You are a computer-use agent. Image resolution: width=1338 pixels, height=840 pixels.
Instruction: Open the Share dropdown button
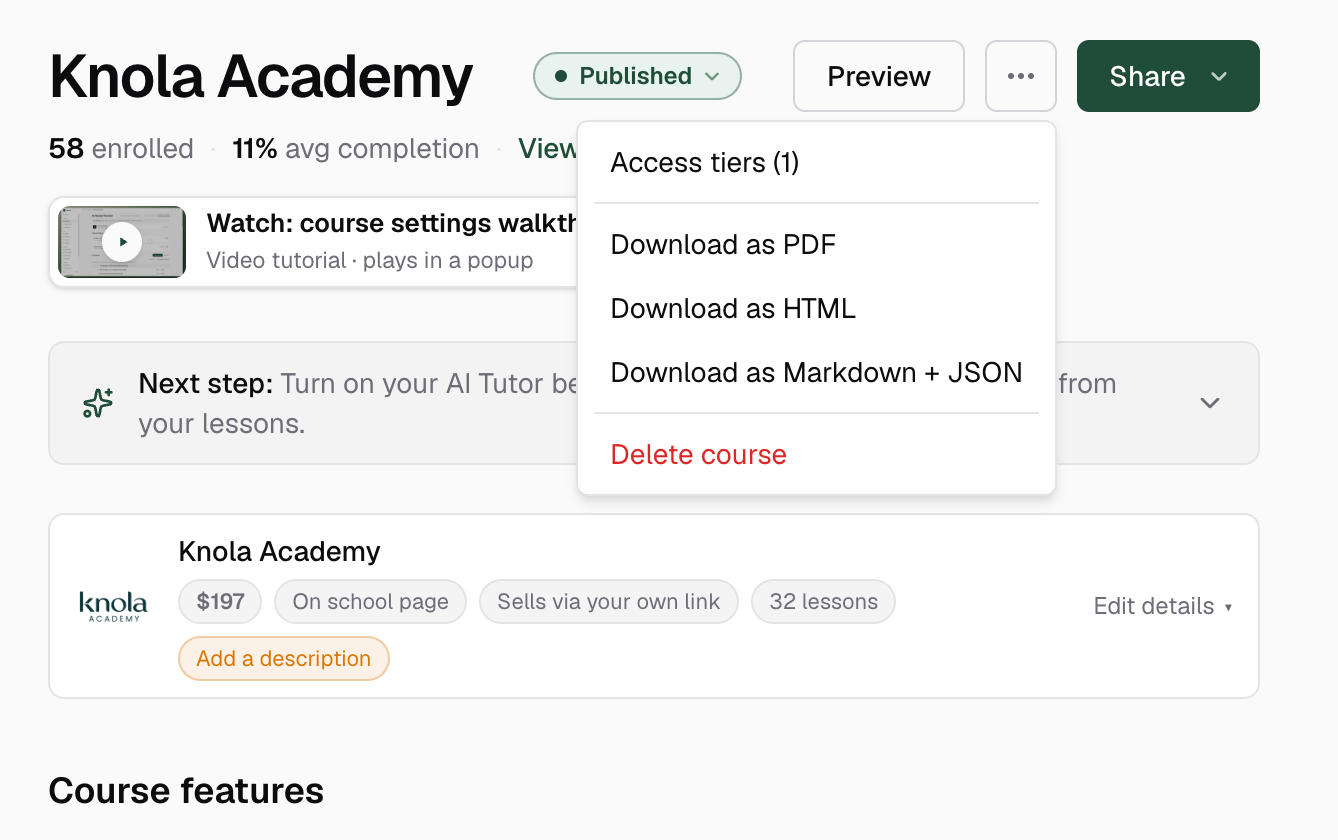[x=1168, y=76]
